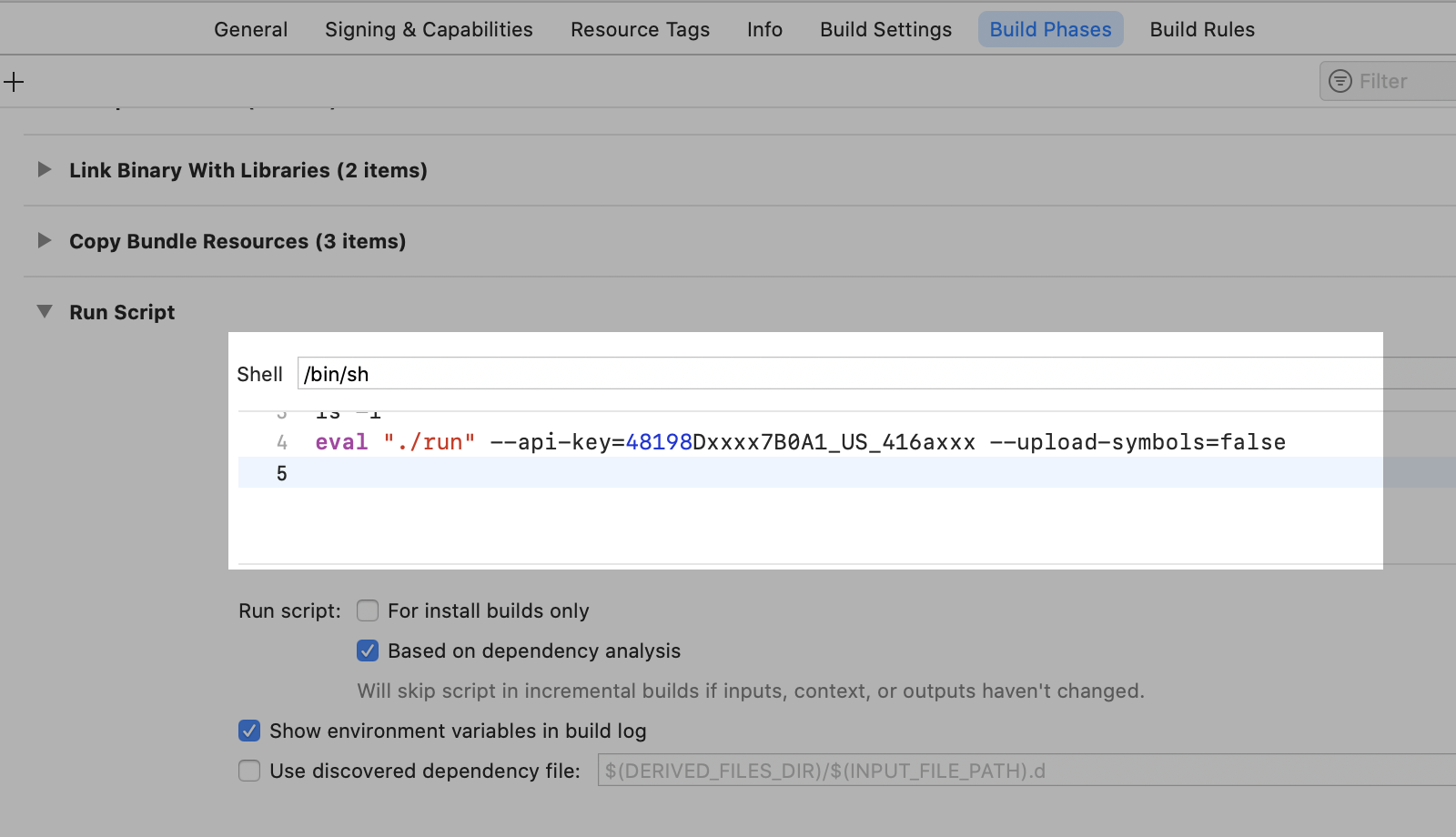
Task: Click the eval command on line 4
Action: (x=341, y=442)
